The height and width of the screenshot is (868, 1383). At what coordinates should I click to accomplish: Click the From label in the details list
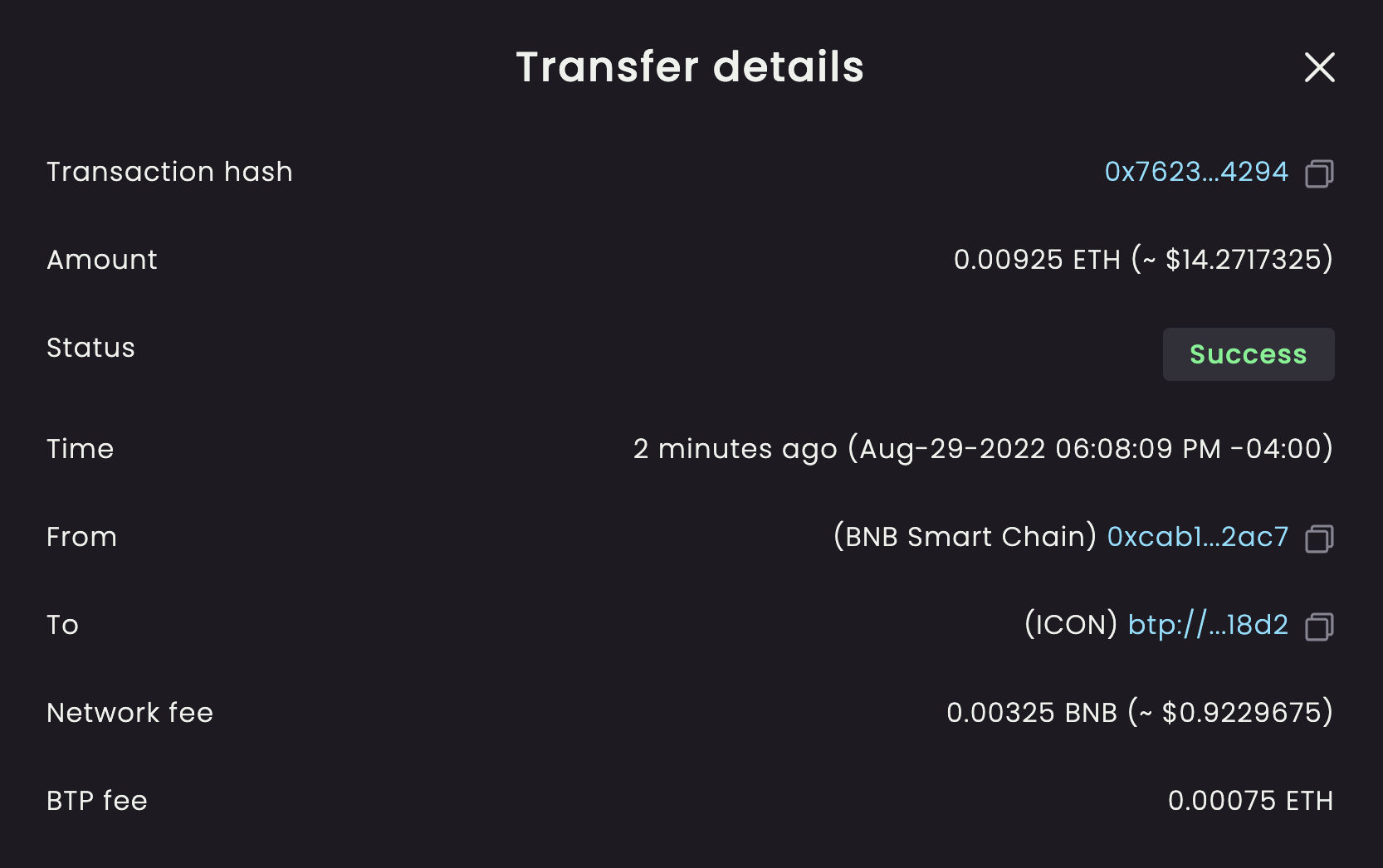(81, 538)
